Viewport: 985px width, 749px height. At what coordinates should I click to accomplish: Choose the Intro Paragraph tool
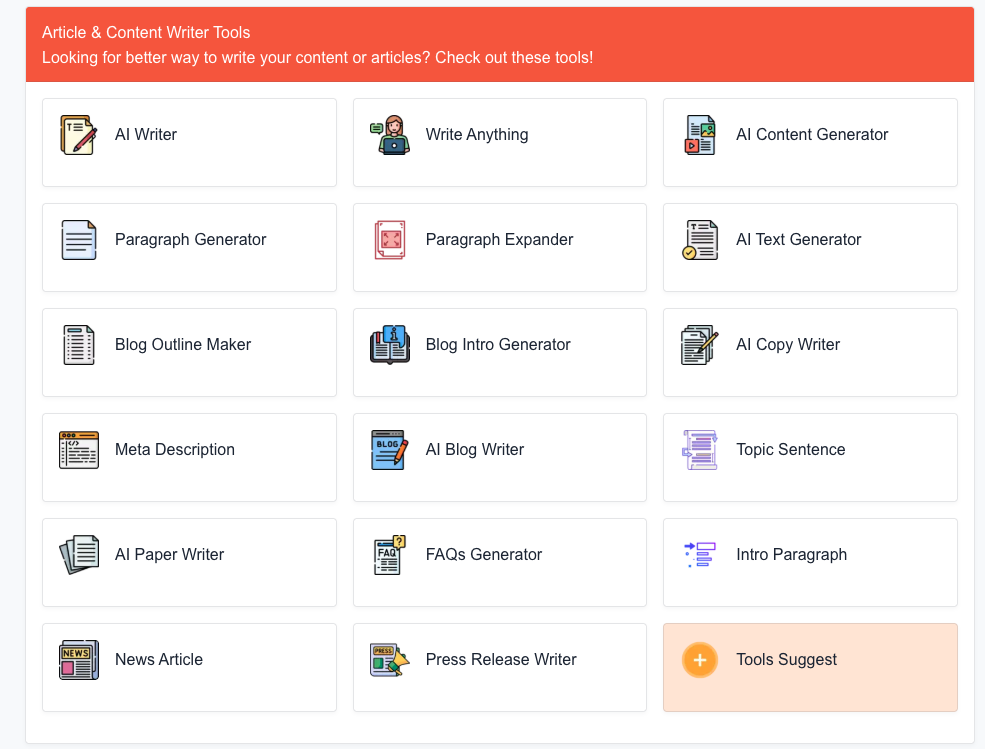791,555
